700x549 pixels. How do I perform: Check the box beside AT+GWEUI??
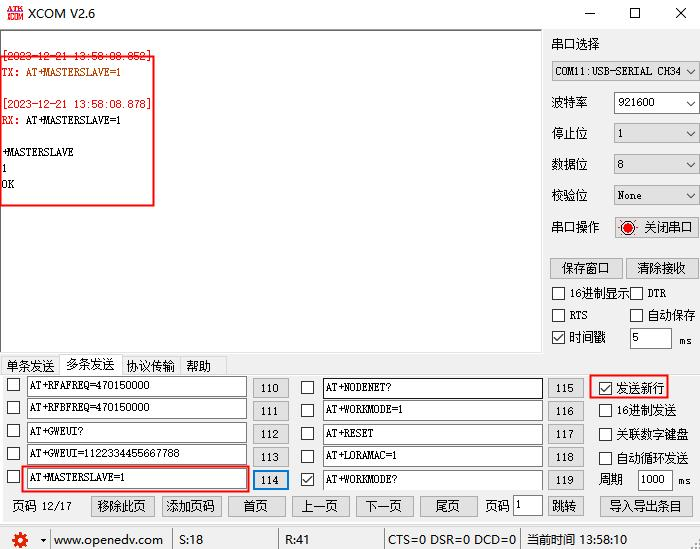pyautogui.click(x=13, y=430)
